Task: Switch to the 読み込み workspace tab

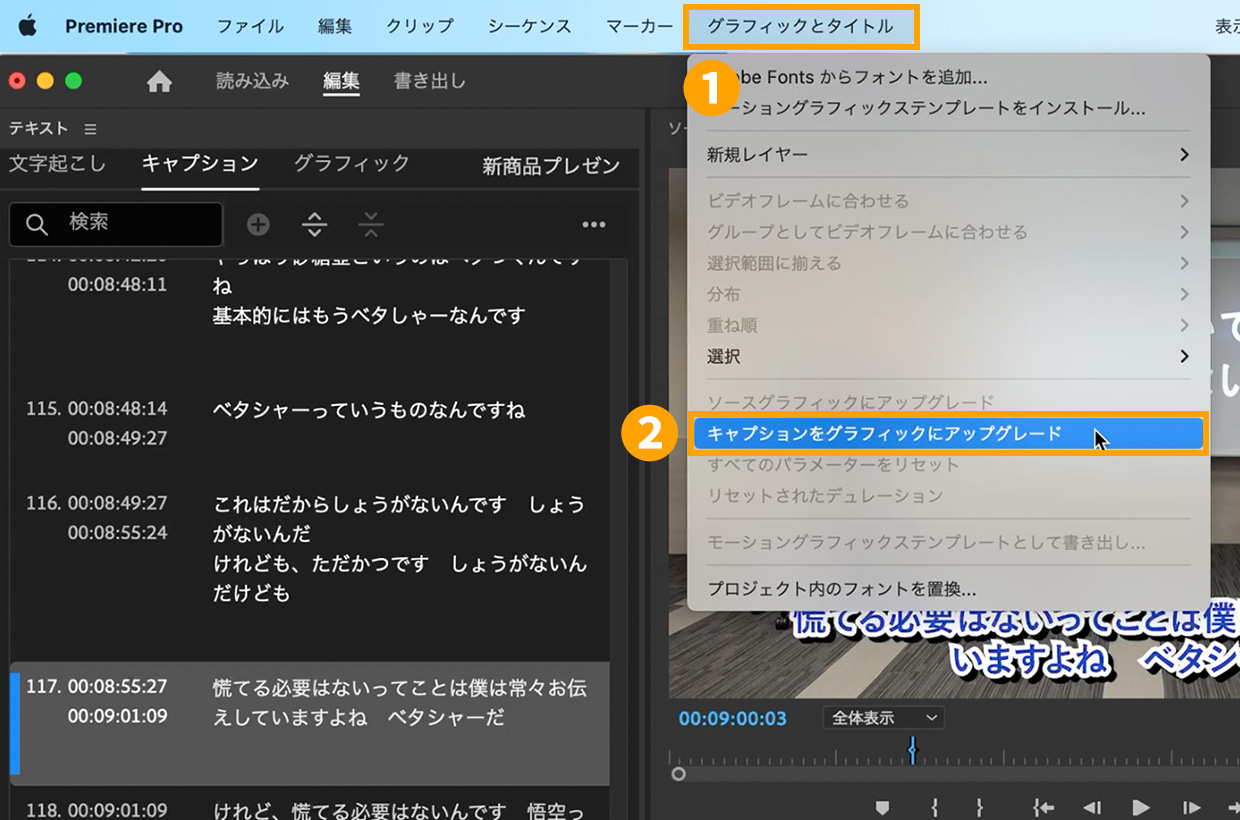Action: [x=252, y=81]
